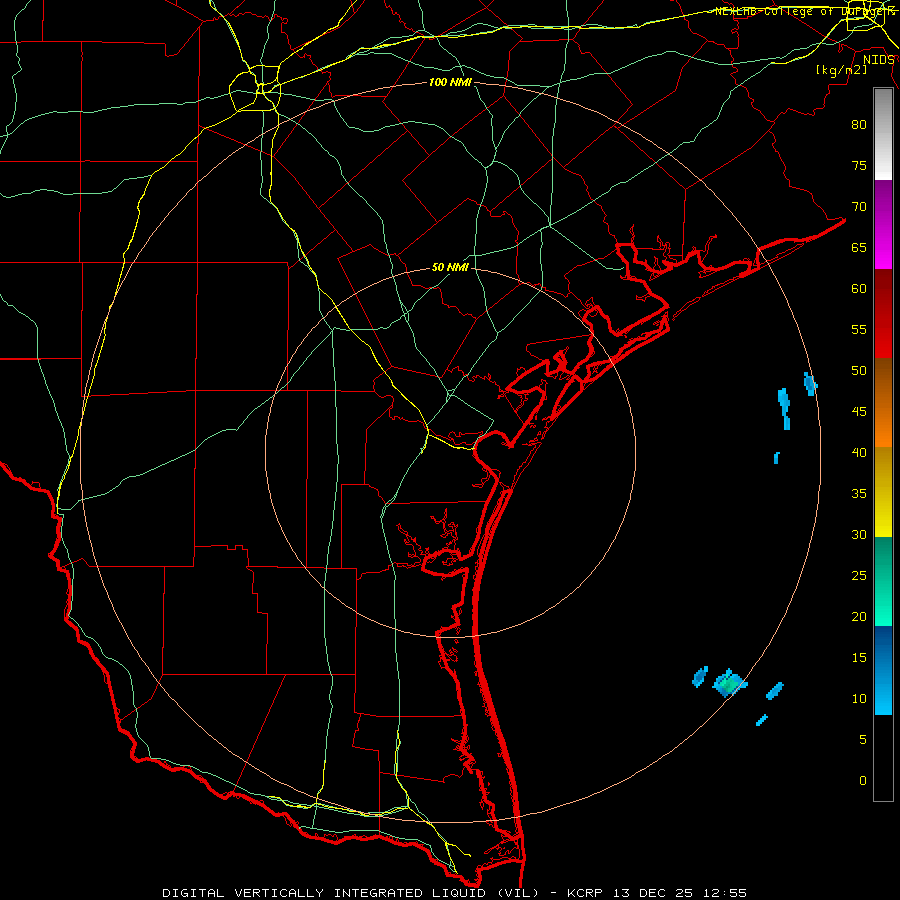
Task: Click the "55" value on the scale
Action: (x=859, y=329)
